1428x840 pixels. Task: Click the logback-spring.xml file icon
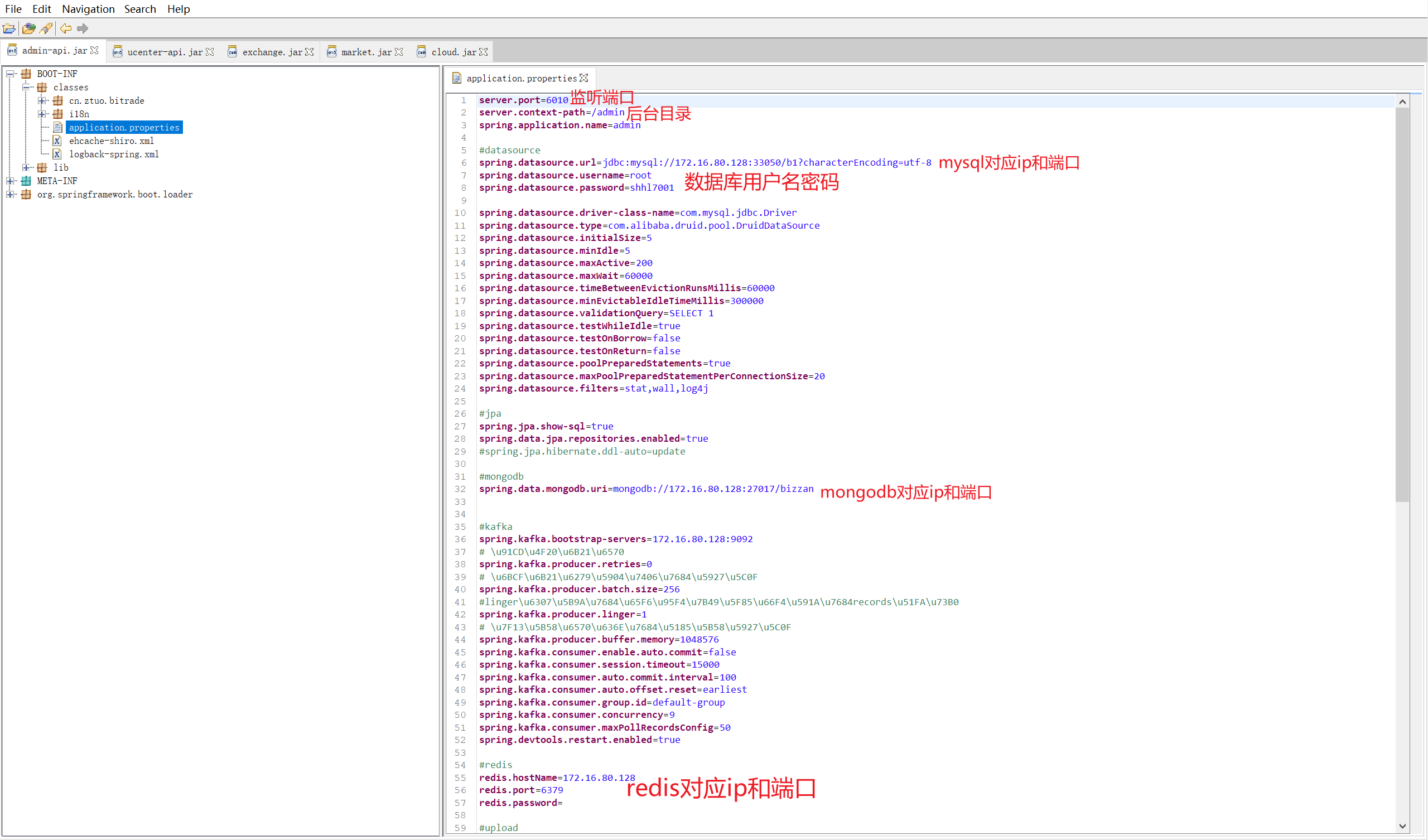point(57,154)
